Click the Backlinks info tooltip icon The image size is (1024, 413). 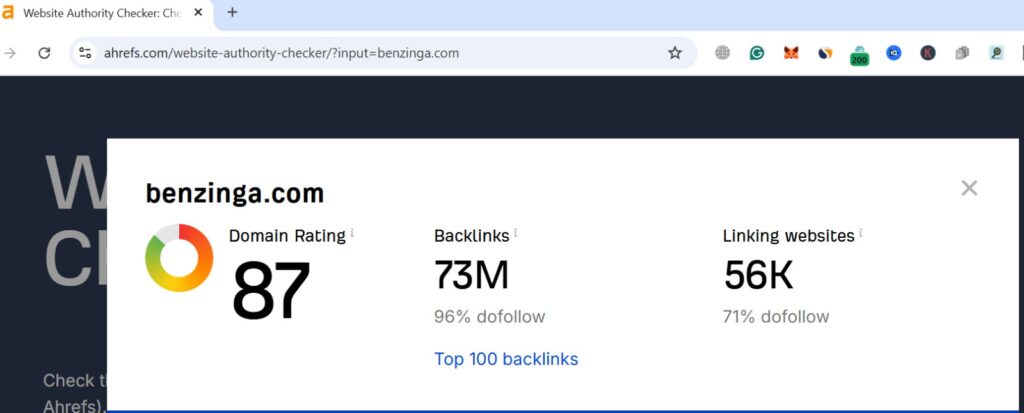pyautogui.click(x=515, y=233)
